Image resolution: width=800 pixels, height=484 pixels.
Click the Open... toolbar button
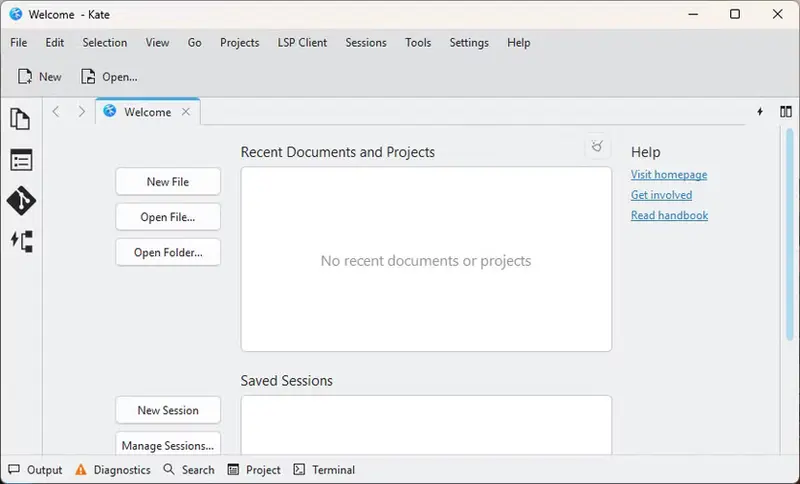pos(109,77)
